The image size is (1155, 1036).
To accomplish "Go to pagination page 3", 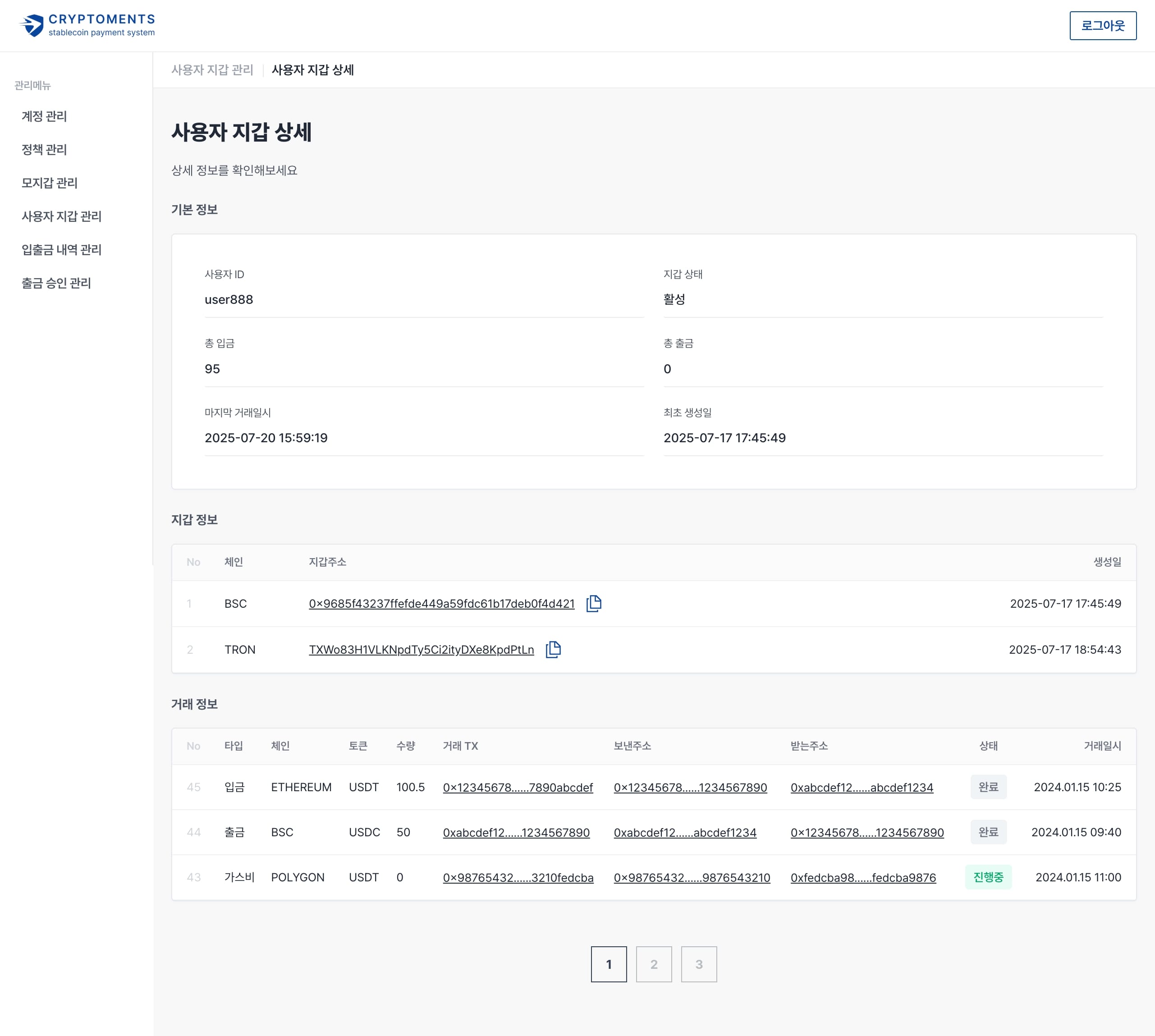I will [698, 964].
